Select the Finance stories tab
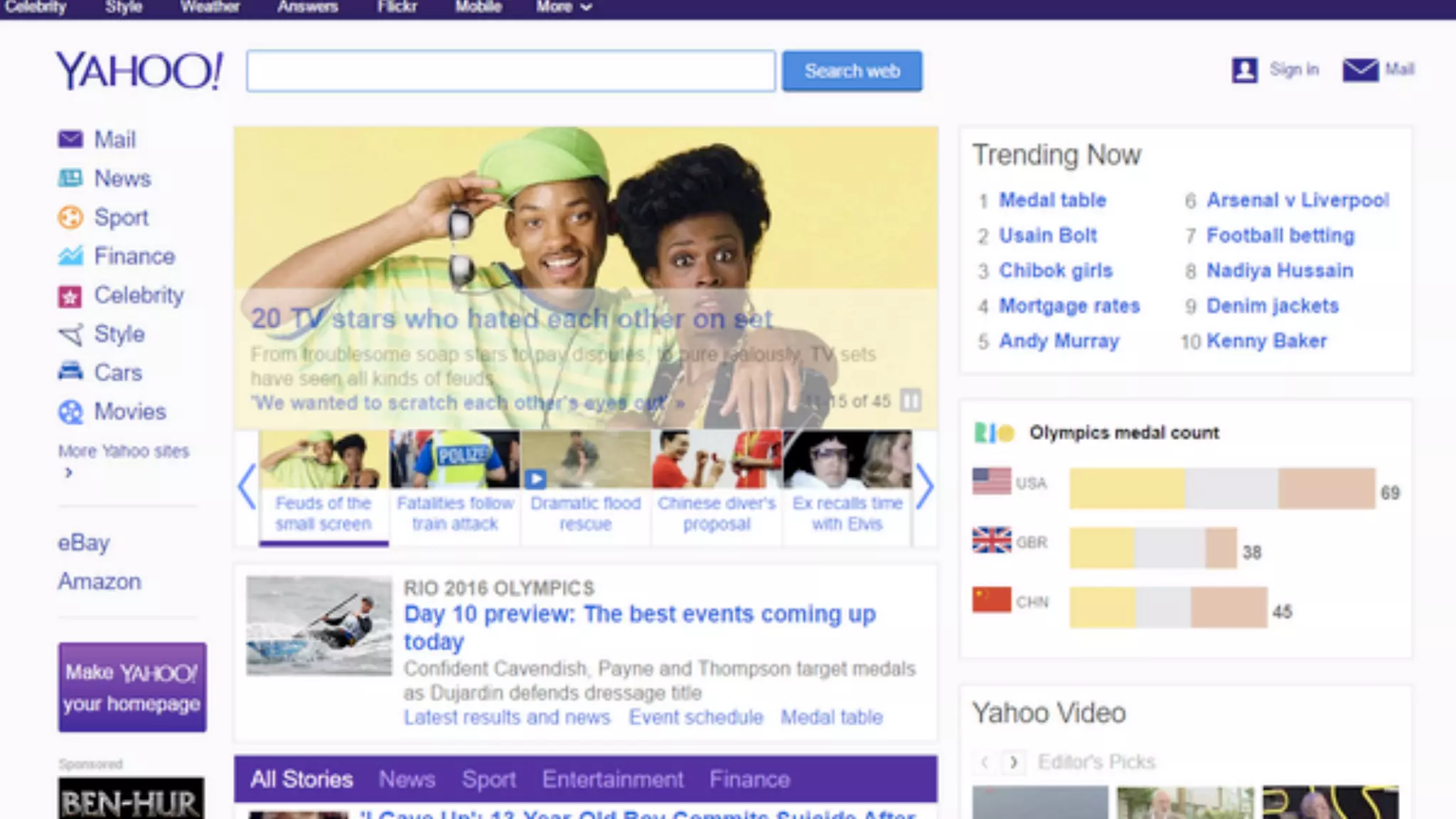Viewport: 1456px width, 819px height. (x=749, y=779)
